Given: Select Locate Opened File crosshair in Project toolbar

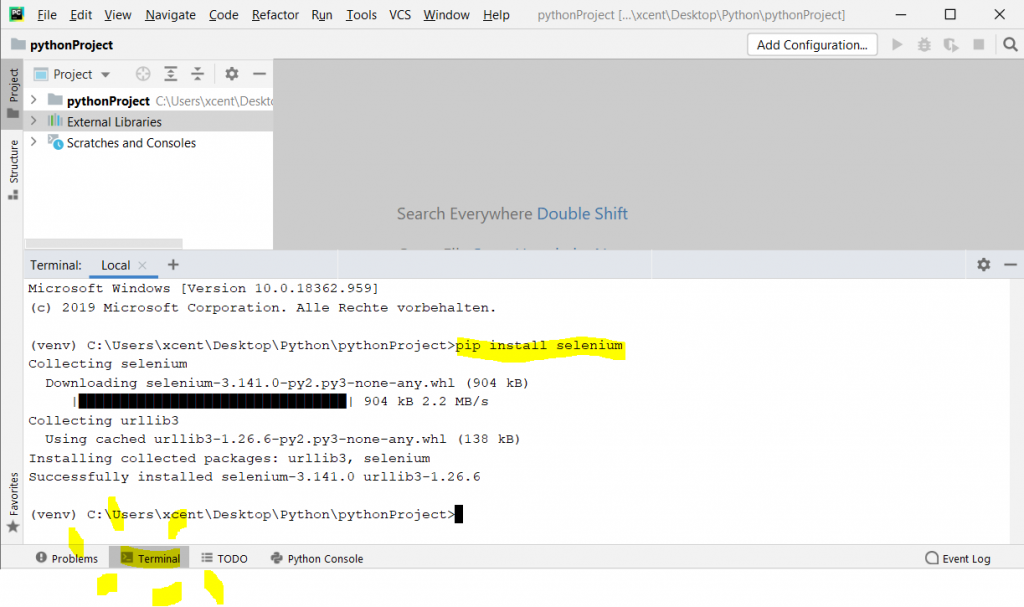Looking at the screenshot, I should [x=143, y=73].
